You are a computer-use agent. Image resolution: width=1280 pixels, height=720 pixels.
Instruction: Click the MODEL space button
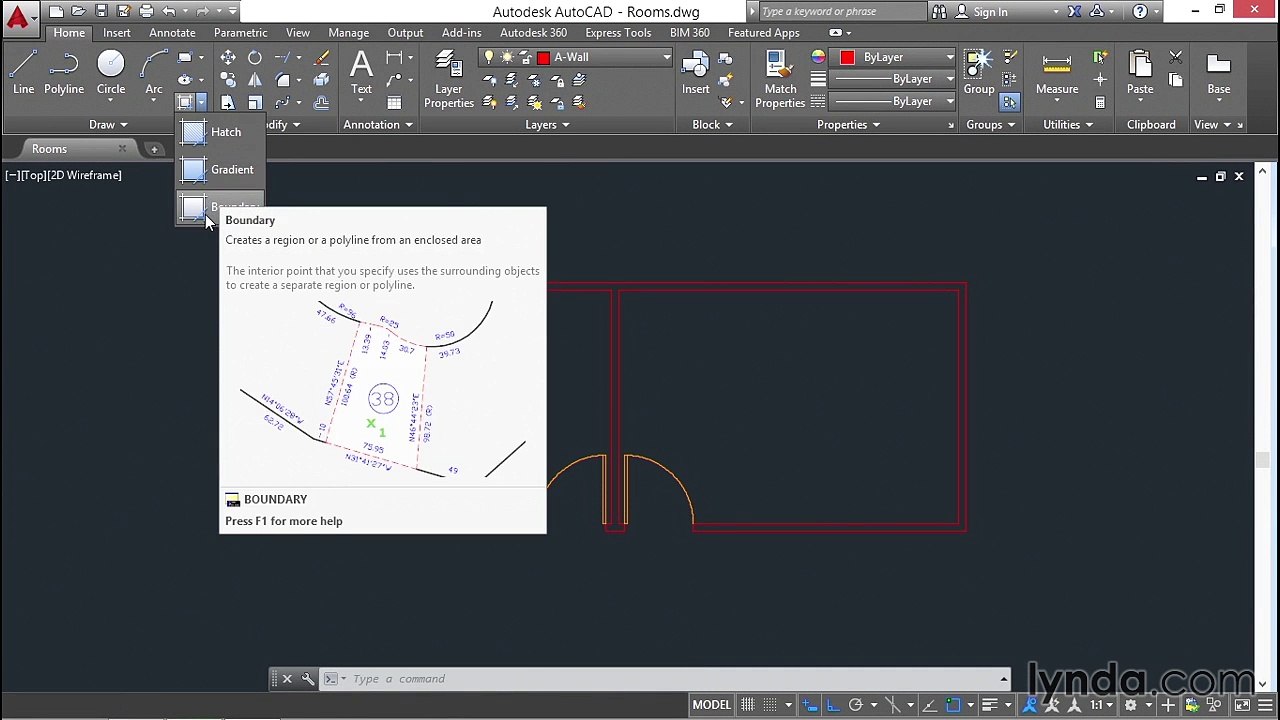[712, 705]
